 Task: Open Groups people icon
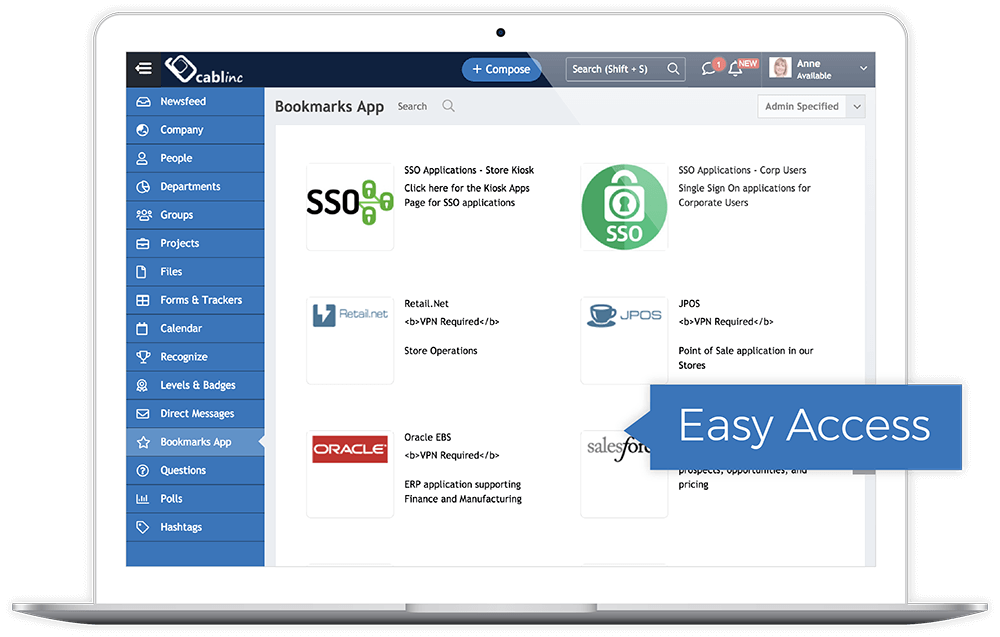(x=144, y=215)
